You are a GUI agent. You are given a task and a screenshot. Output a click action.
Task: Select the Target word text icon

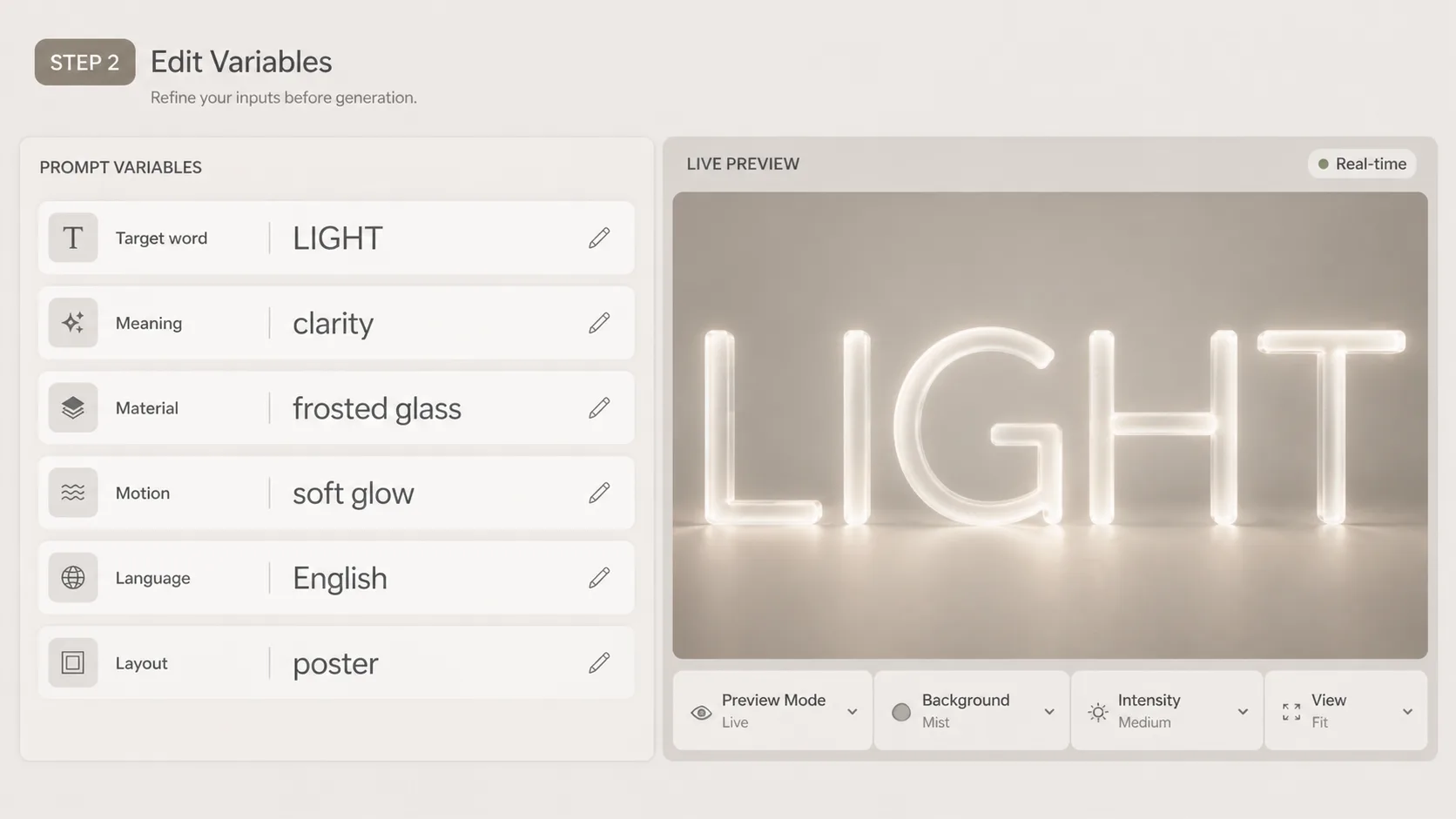(x=73, y=237)
